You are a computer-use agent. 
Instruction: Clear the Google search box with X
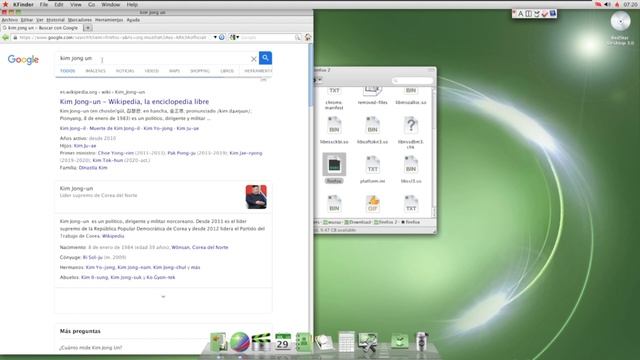coord(253,59)
